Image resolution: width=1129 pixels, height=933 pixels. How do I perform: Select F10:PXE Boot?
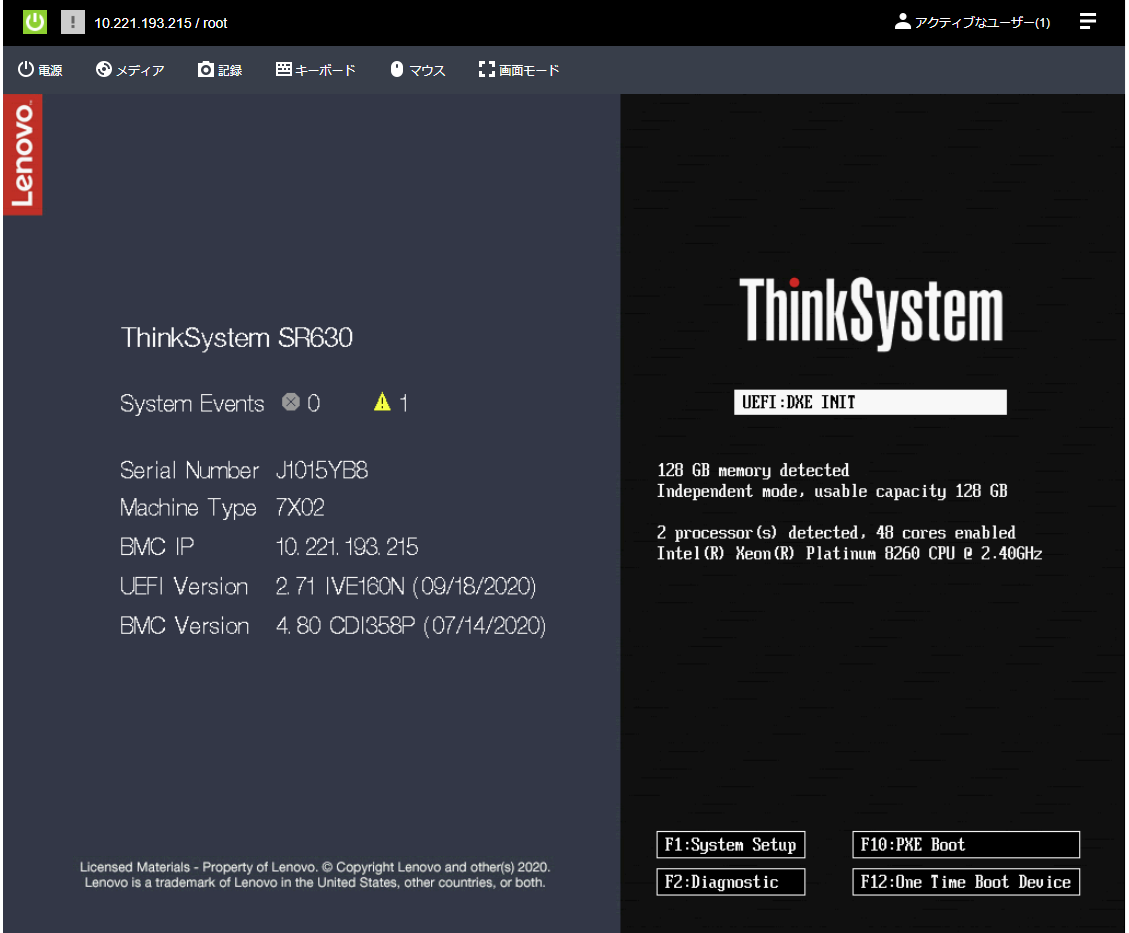coord(966,844)
